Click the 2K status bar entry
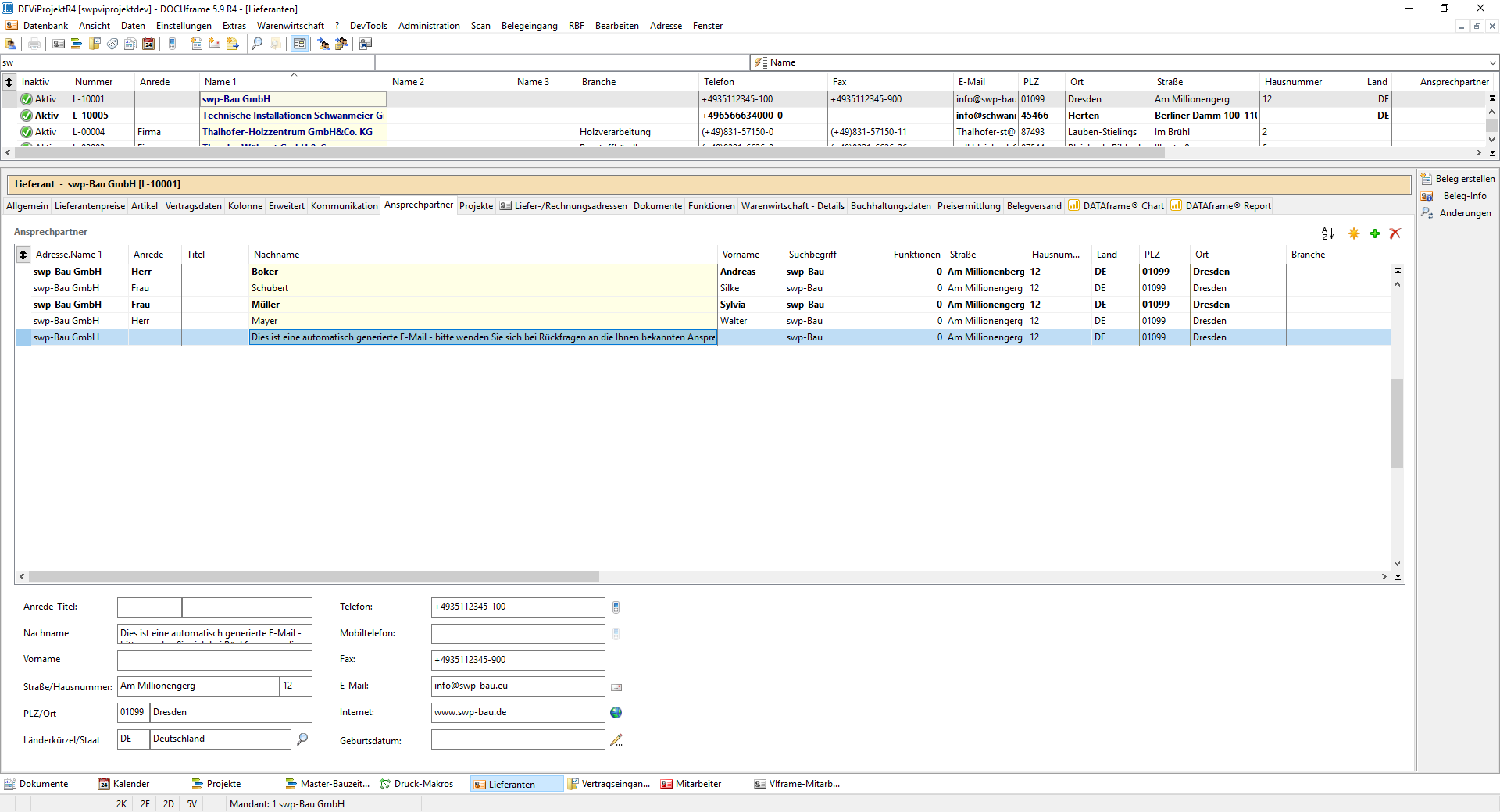Image resolution: width=1500 pixels, height=812 pixels. point(121,804)
